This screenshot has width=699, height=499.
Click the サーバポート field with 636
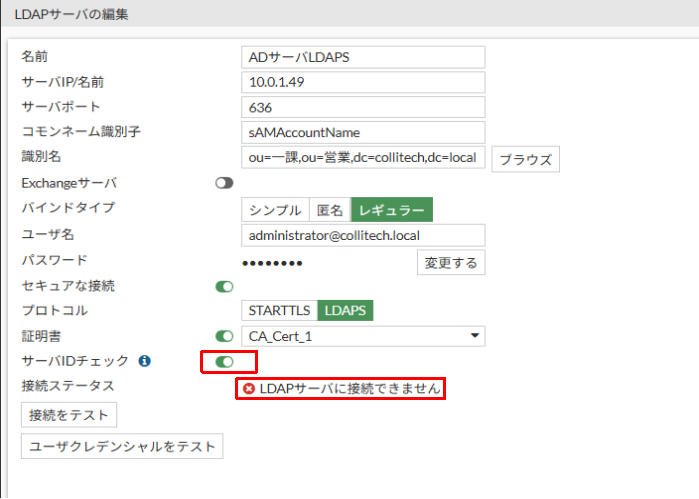click(x=363, y=107)
